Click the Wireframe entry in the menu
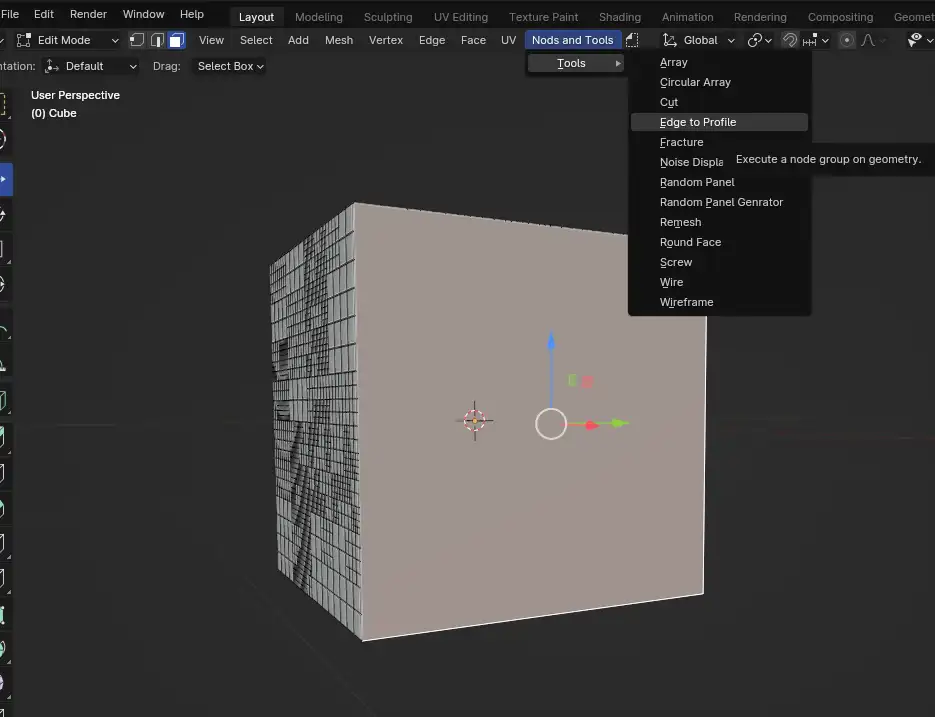The image size is (935, 717). pos(686,302)
